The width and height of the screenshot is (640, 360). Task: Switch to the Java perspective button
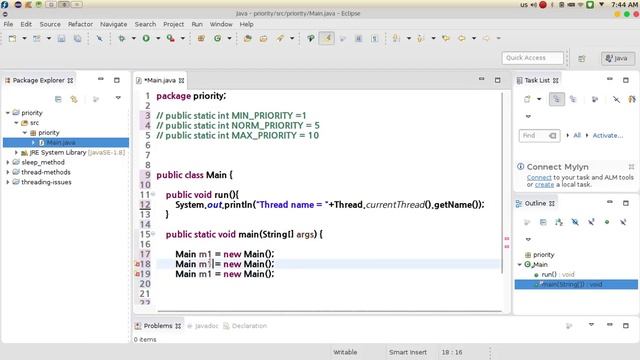click(x=618, y=58)
